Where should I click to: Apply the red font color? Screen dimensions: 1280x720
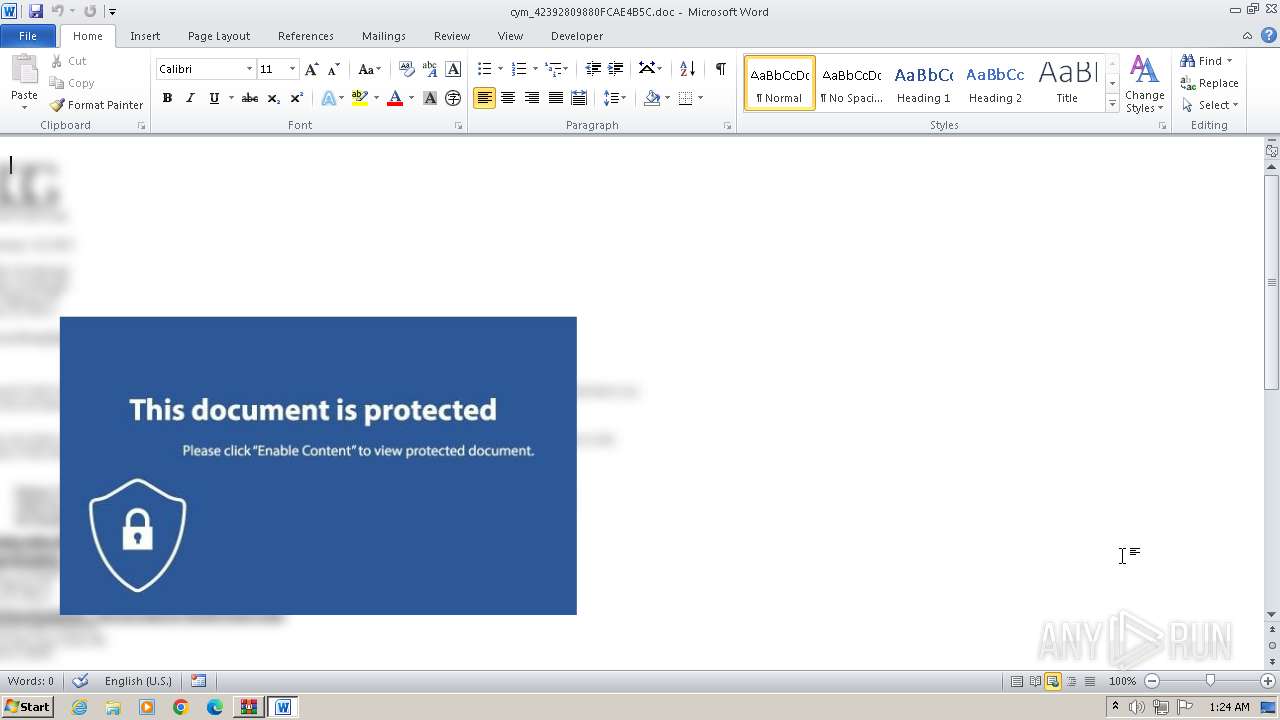[x=395, y=98]
